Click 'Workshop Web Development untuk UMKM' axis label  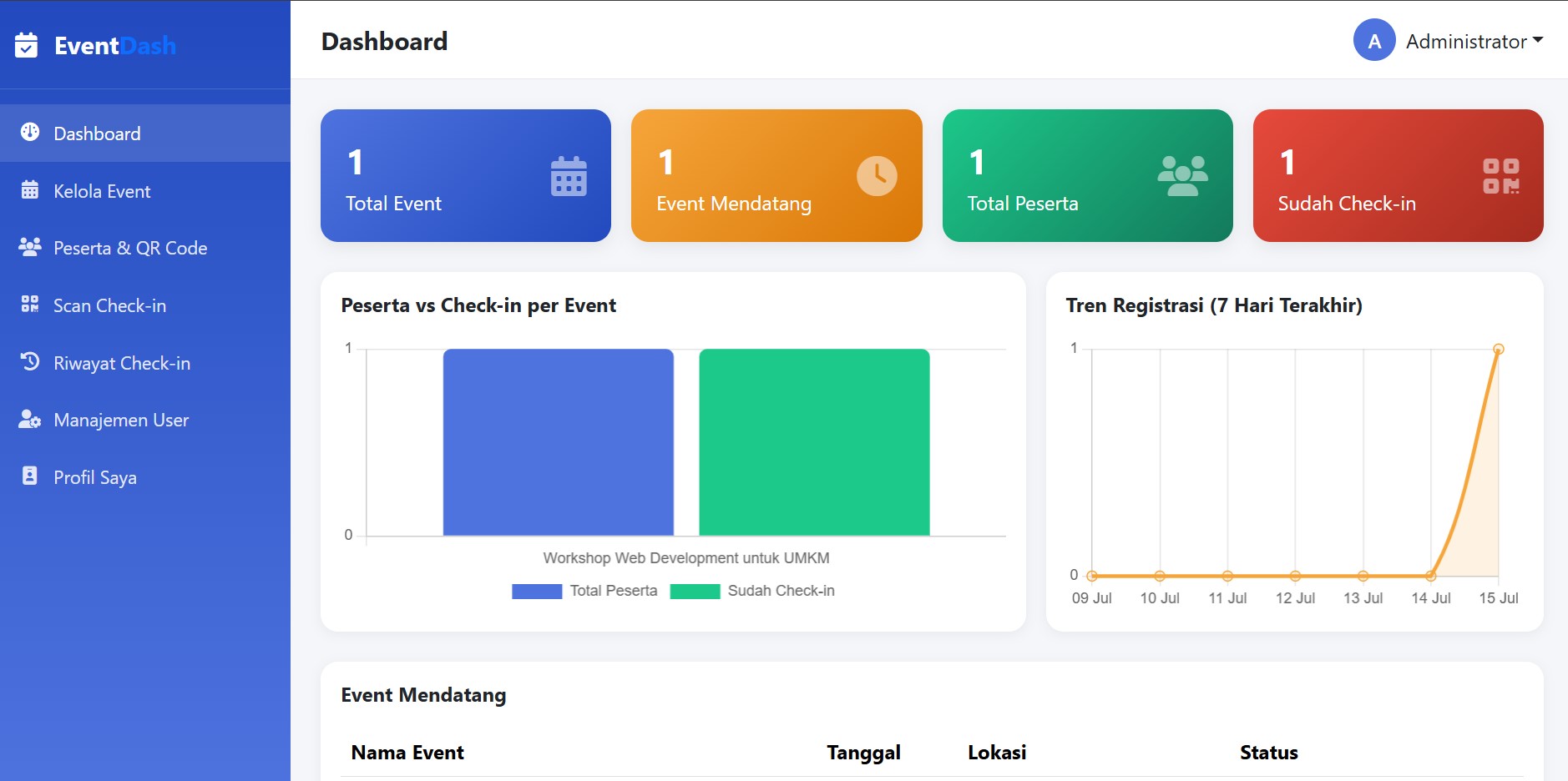[x=686, y=558]
